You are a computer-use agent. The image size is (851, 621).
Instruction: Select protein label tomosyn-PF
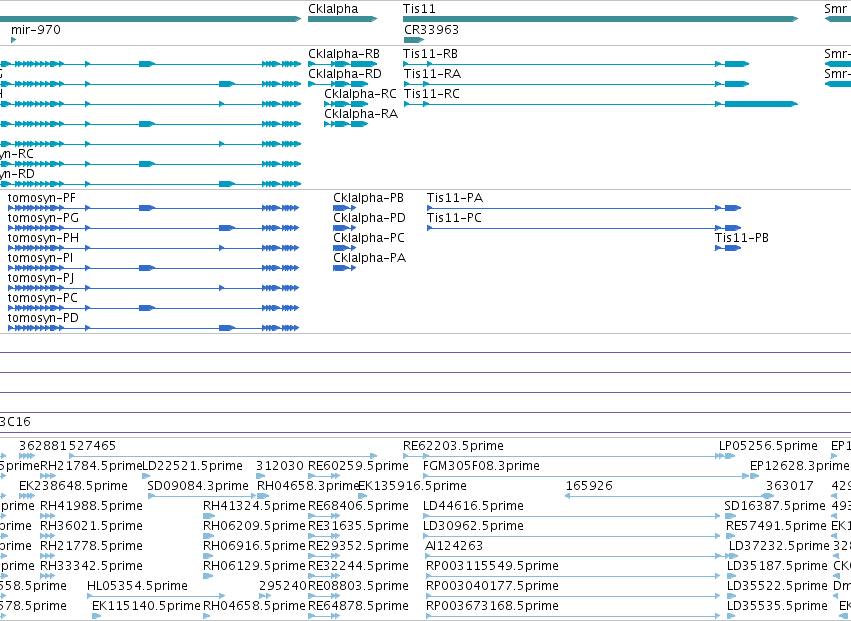coord(42,198)
